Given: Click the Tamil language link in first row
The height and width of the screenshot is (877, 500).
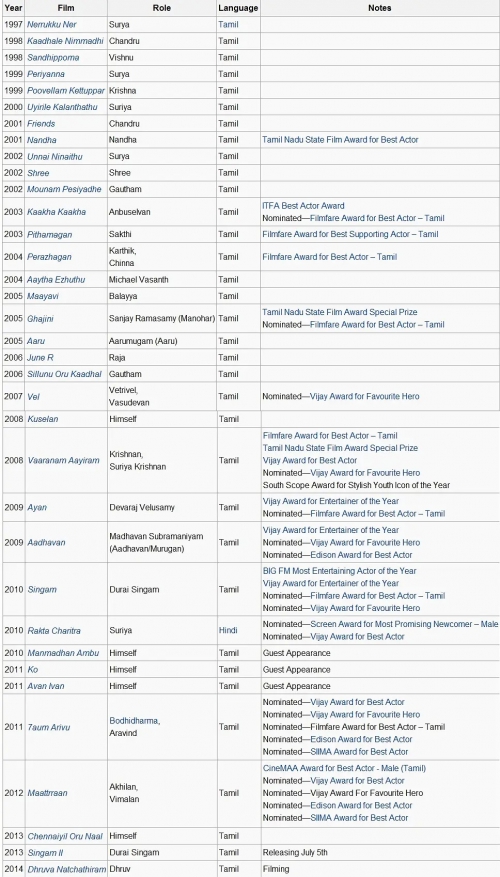Looking at the screenshot, I should coord(228,25).
